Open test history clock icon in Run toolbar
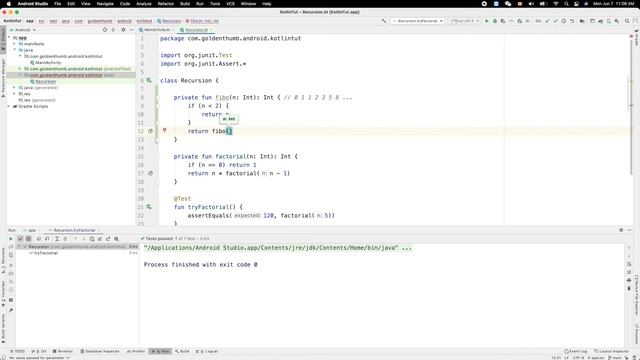Screen dimensions: 640x360 tap(92, 239)
